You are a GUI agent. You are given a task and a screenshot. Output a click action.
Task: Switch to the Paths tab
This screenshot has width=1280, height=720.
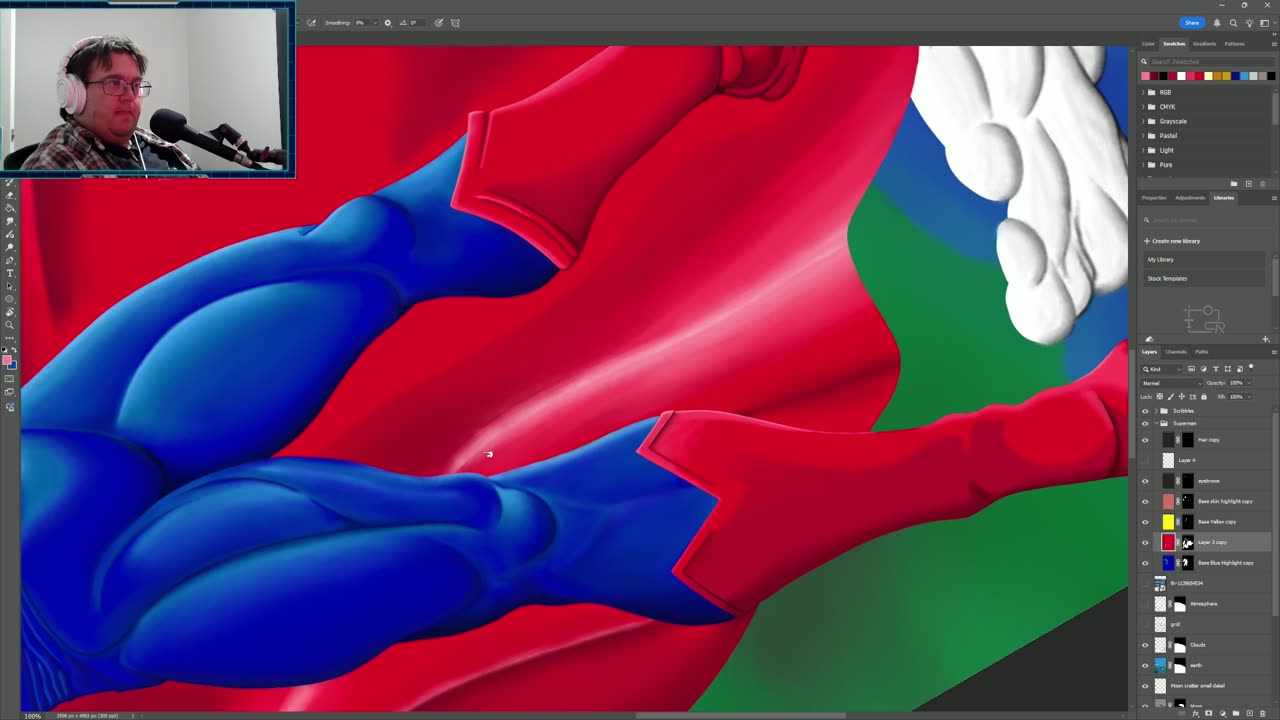pos(1201,352)
